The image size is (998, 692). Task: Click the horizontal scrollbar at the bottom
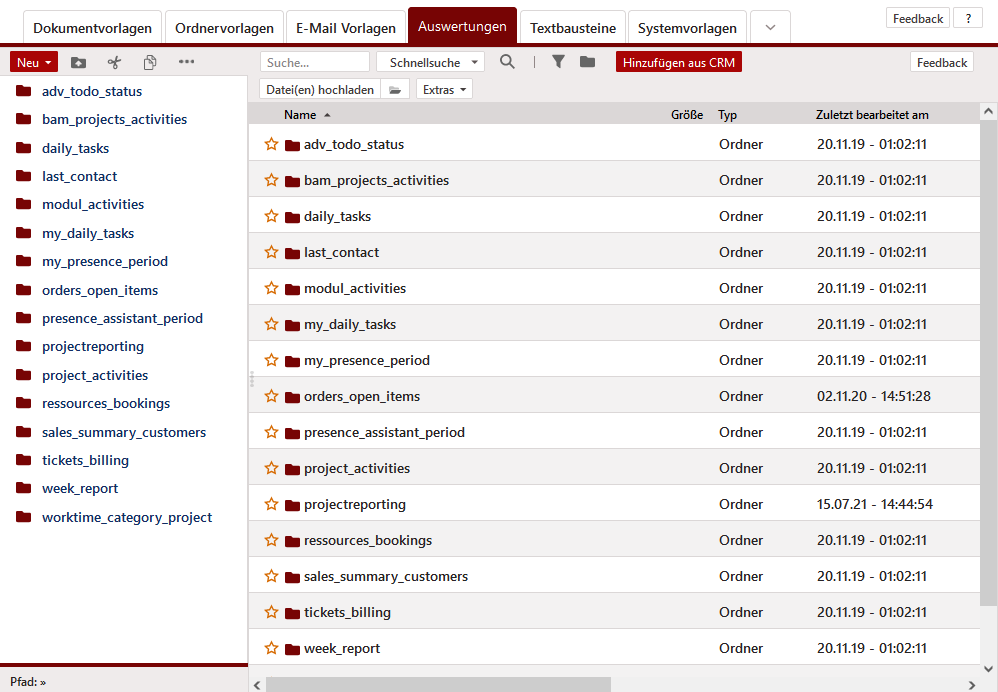coord(438,684)
